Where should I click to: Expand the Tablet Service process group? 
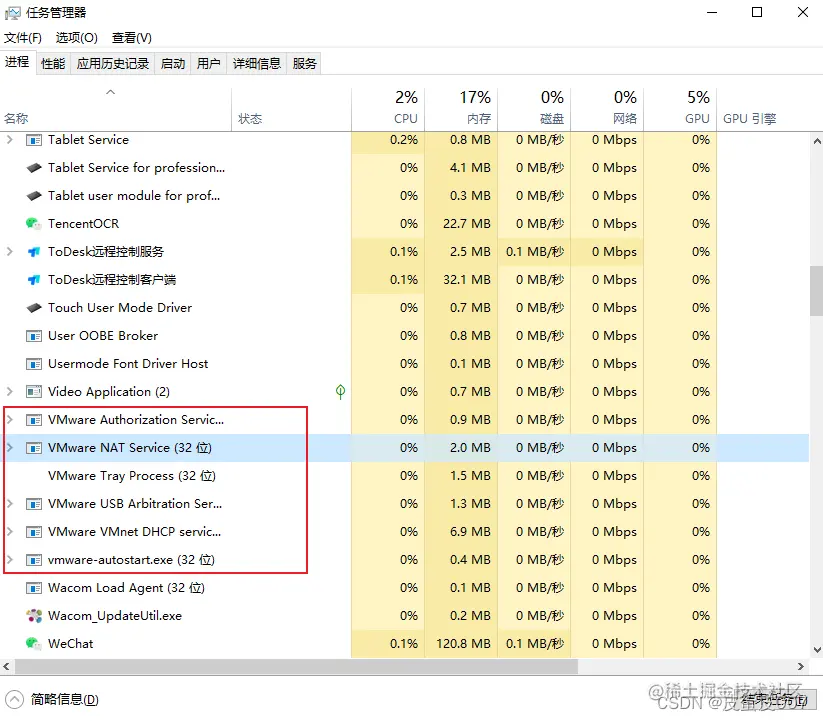coord(9,140)
